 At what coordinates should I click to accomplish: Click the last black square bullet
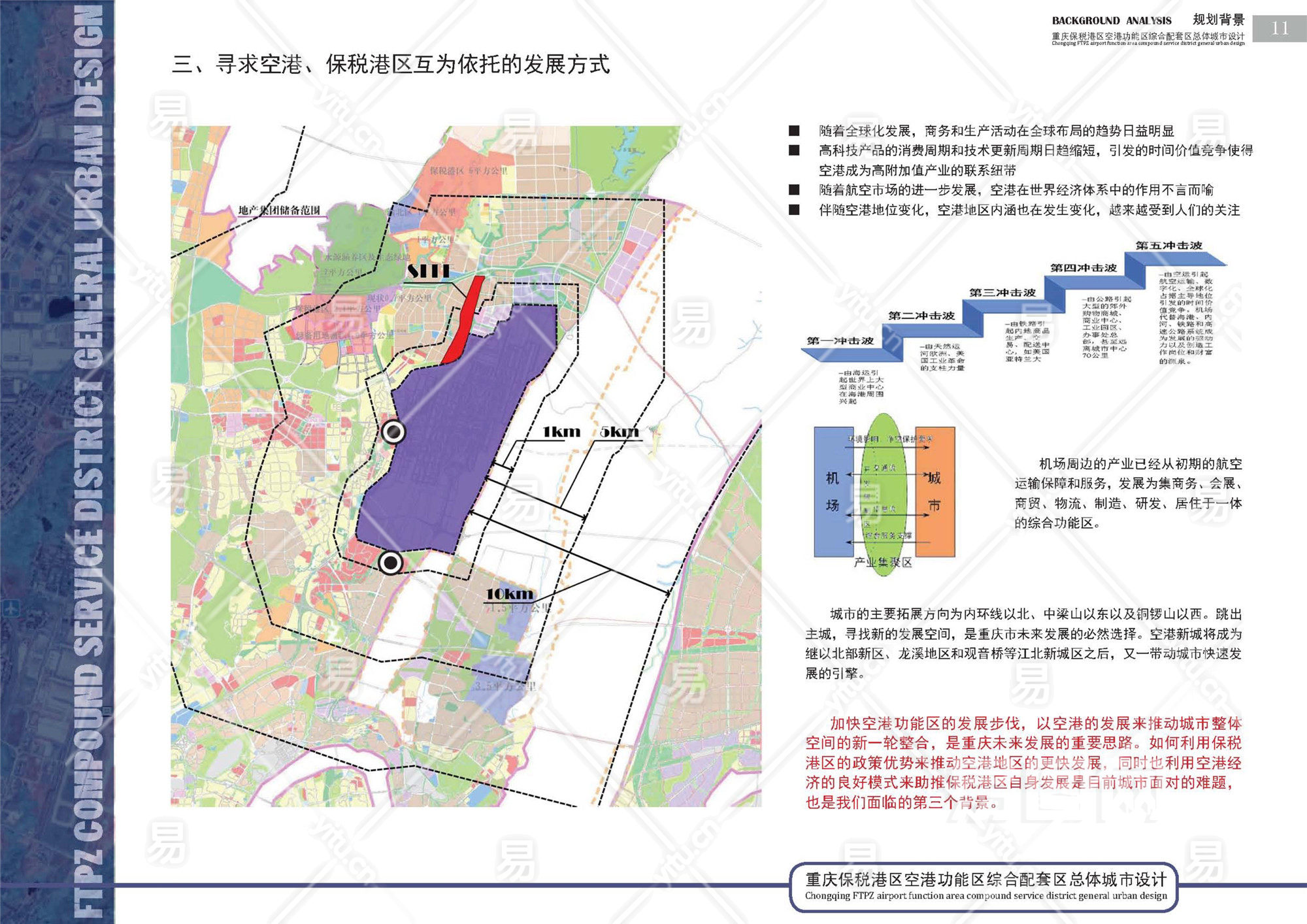pyautogui.click(x=794, y=210)
